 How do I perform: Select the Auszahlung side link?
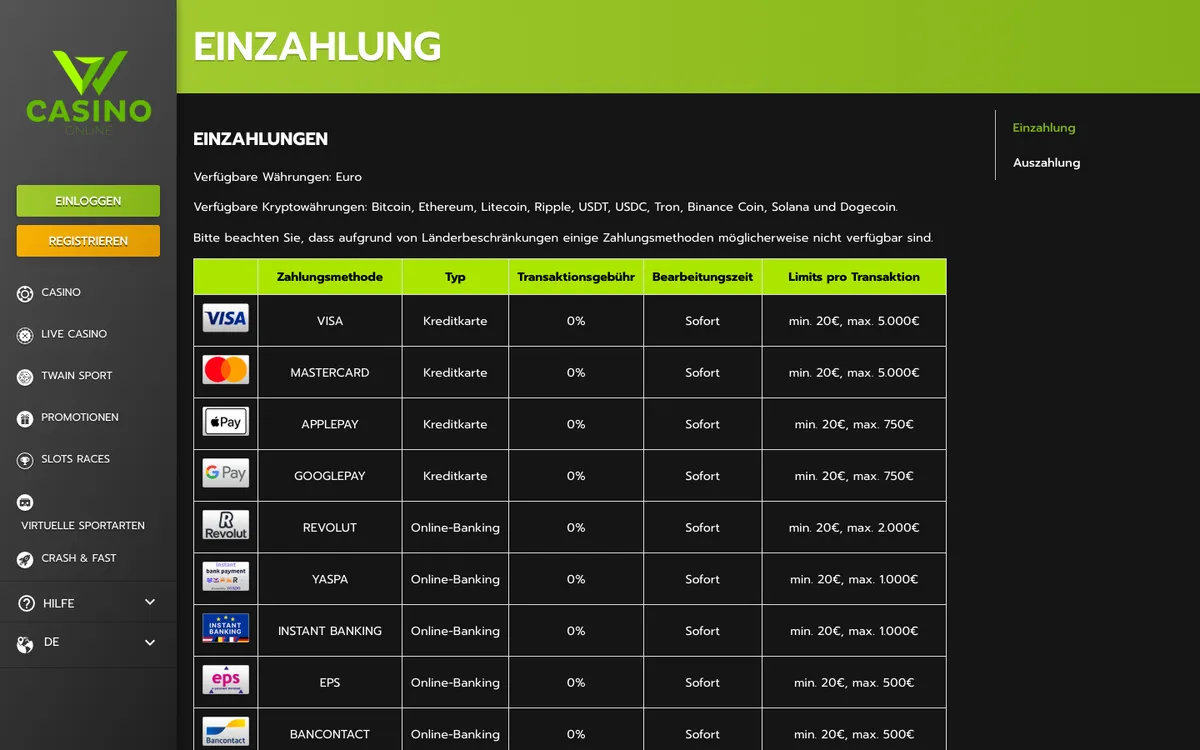click(x=1046, y=163)
